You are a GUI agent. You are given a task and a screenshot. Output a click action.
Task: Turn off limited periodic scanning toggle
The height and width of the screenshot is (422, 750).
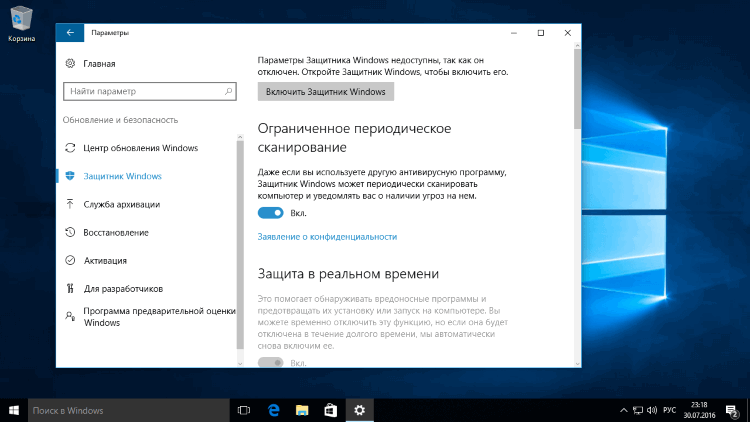coord(271,213)
